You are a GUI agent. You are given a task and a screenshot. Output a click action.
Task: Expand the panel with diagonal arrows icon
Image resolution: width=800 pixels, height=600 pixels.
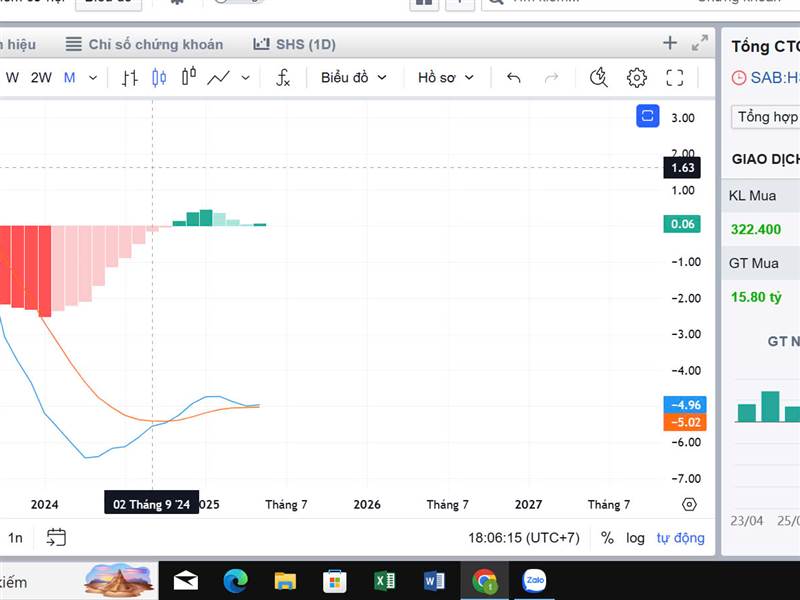click(x=700, y=43)
